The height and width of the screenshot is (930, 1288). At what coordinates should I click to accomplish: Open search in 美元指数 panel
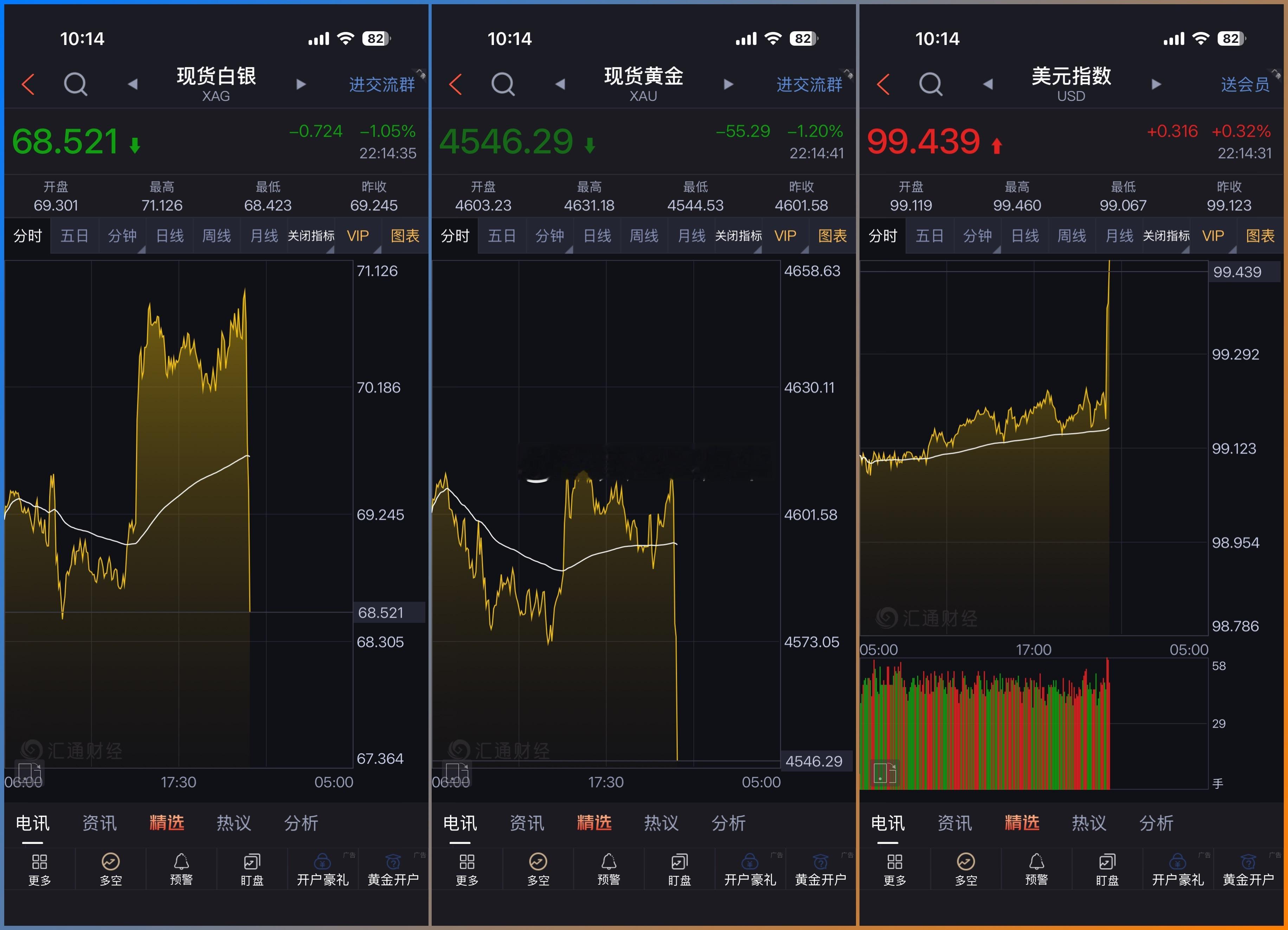coord(930,84)
